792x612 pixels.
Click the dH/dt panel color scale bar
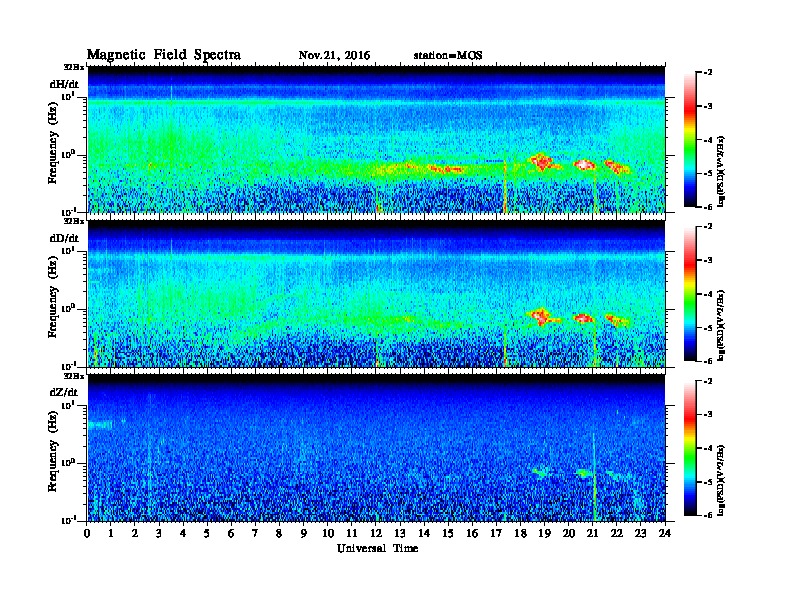point(690,139)
